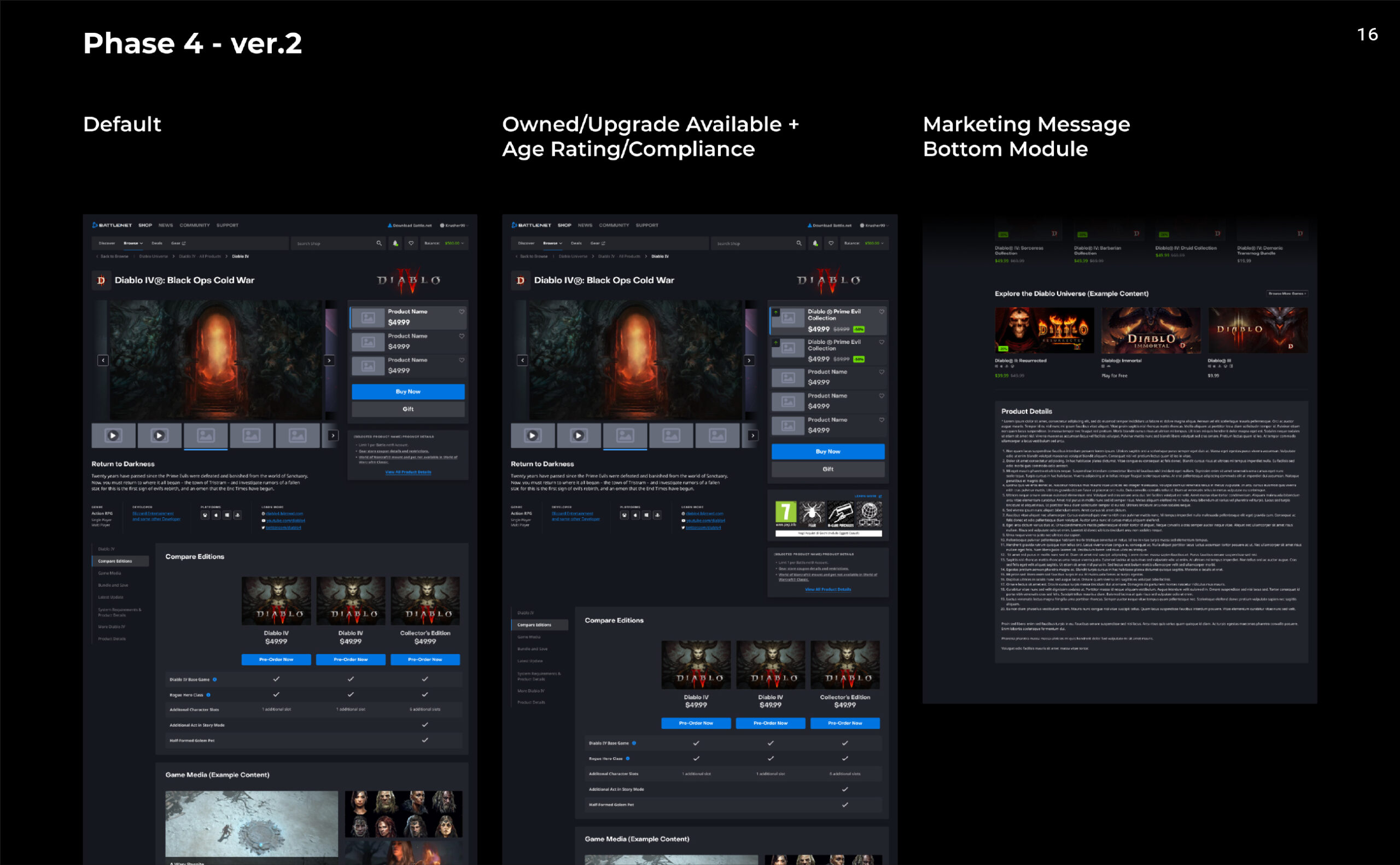Advance thumbnail strip arrow in Default mockup

pos(333,435)
